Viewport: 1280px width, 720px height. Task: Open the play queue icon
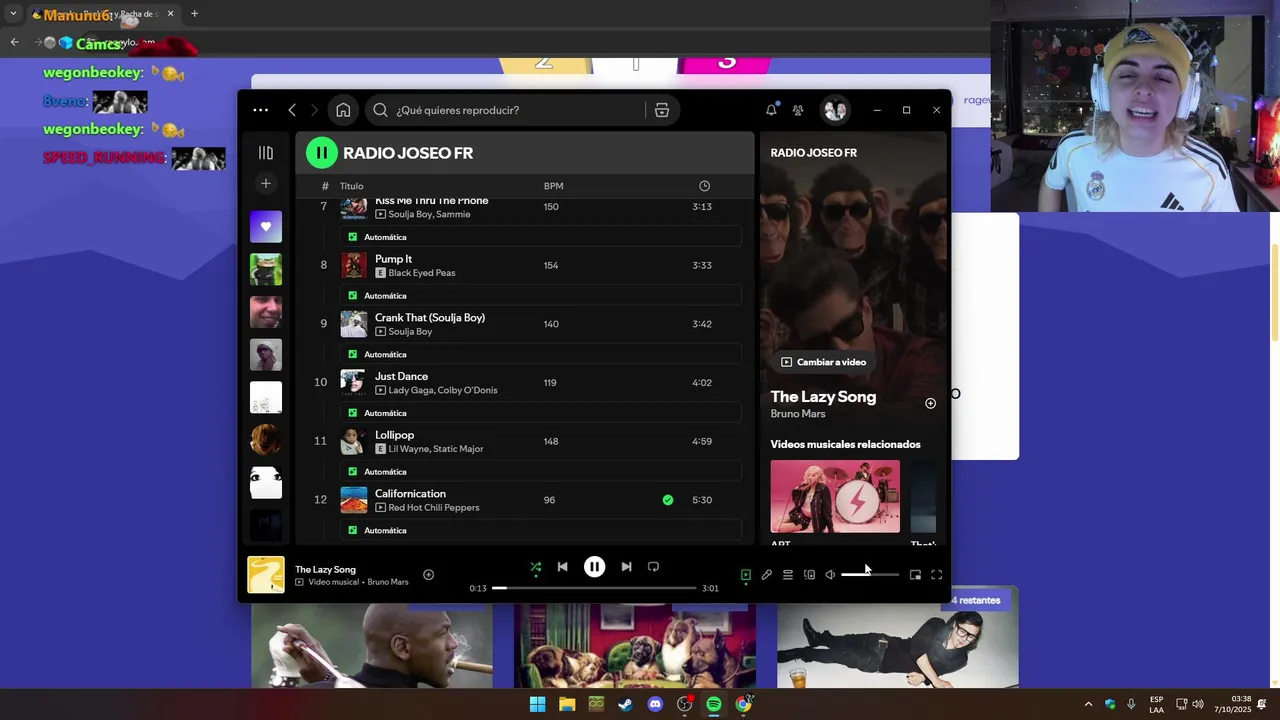[788, 575]
